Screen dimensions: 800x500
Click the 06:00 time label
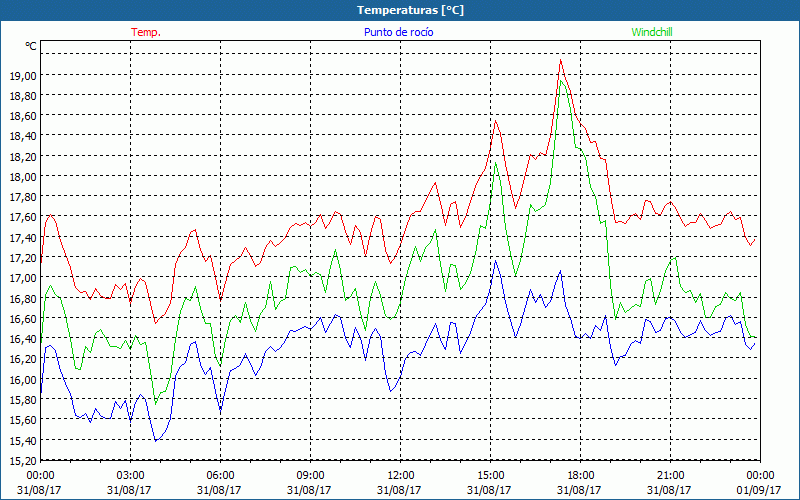tap(220, 476)
